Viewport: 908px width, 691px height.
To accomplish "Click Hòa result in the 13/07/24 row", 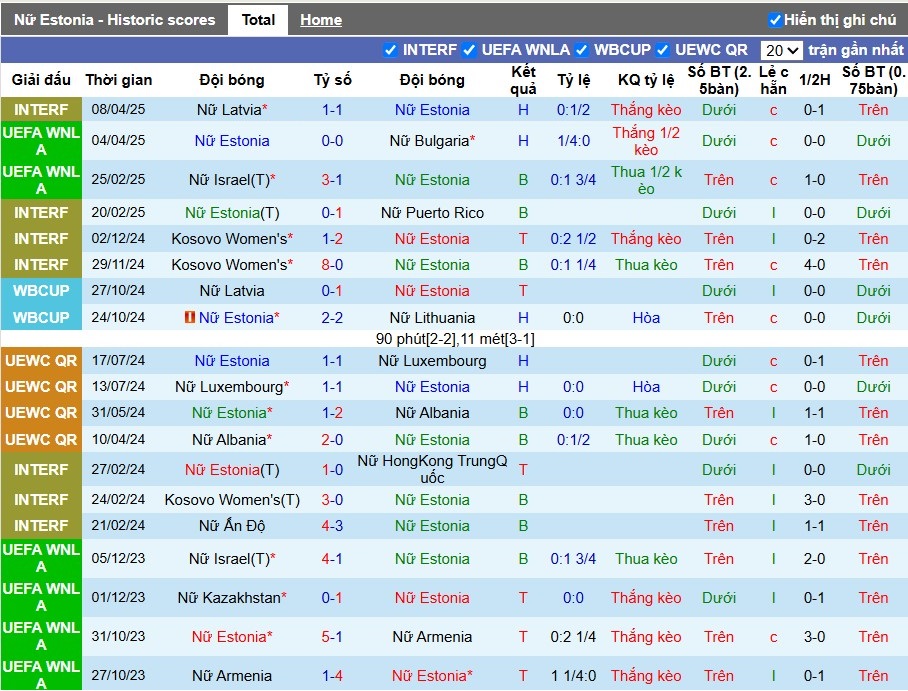I will pos(646,387).
